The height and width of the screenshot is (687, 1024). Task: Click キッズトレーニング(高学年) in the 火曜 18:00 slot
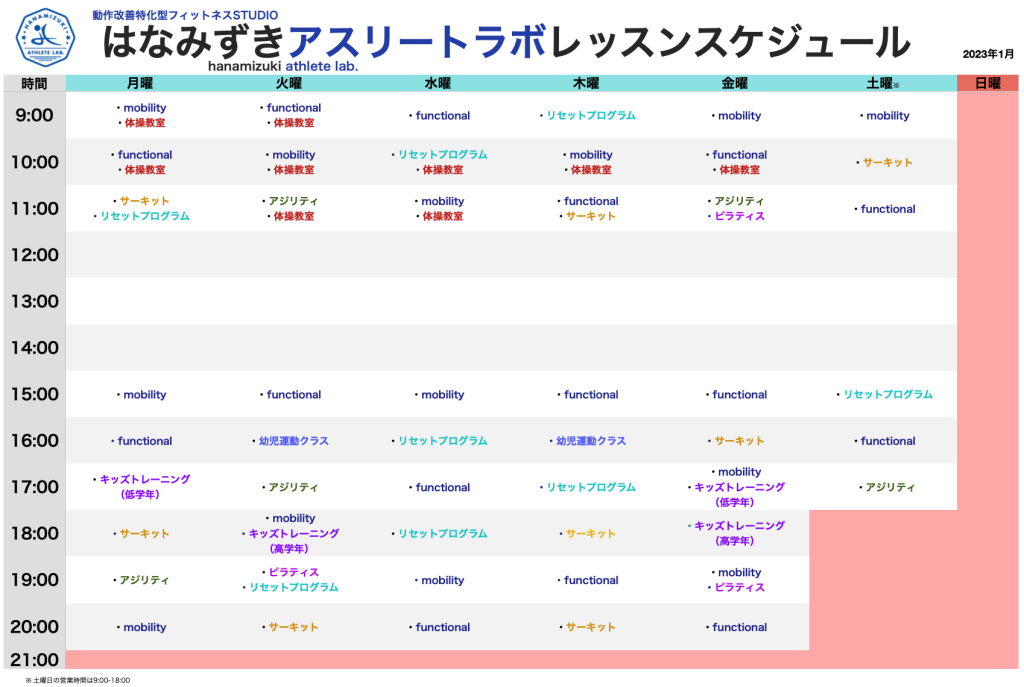[x=294, y=541]
